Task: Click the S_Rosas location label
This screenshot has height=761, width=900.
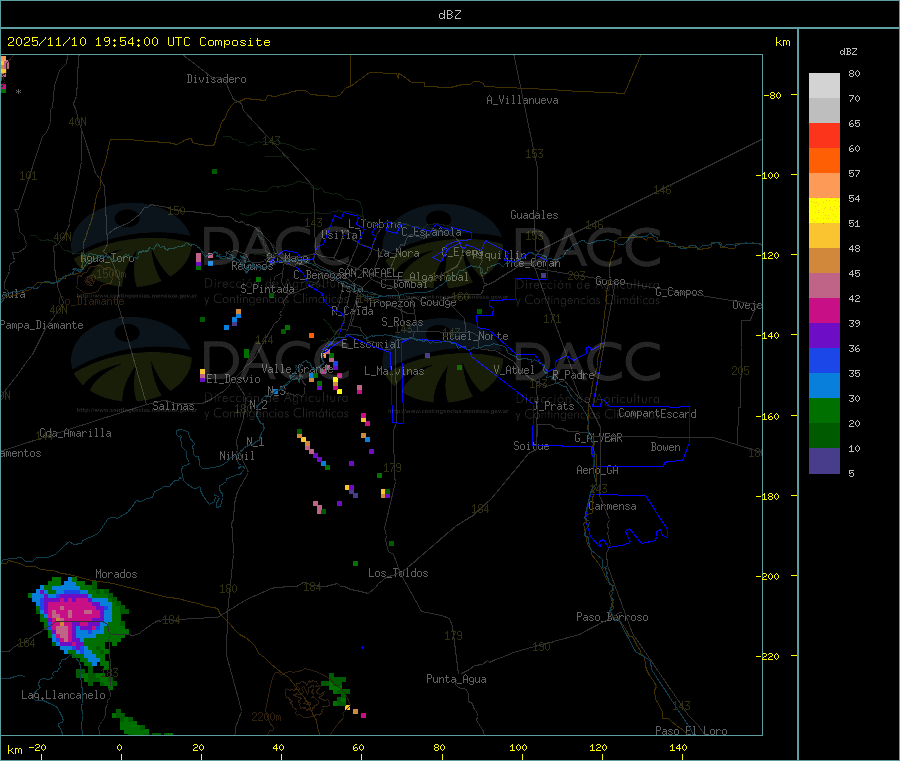Action: (x=402, y=322)
